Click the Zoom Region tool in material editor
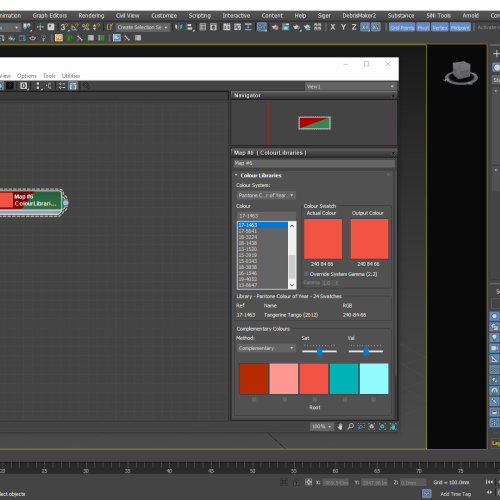Screen dimensions: 500x500 point(361,426)
